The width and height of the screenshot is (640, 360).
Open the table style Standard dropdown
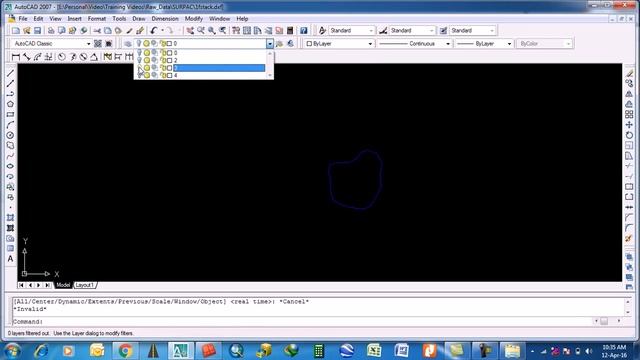click(492, 31)
